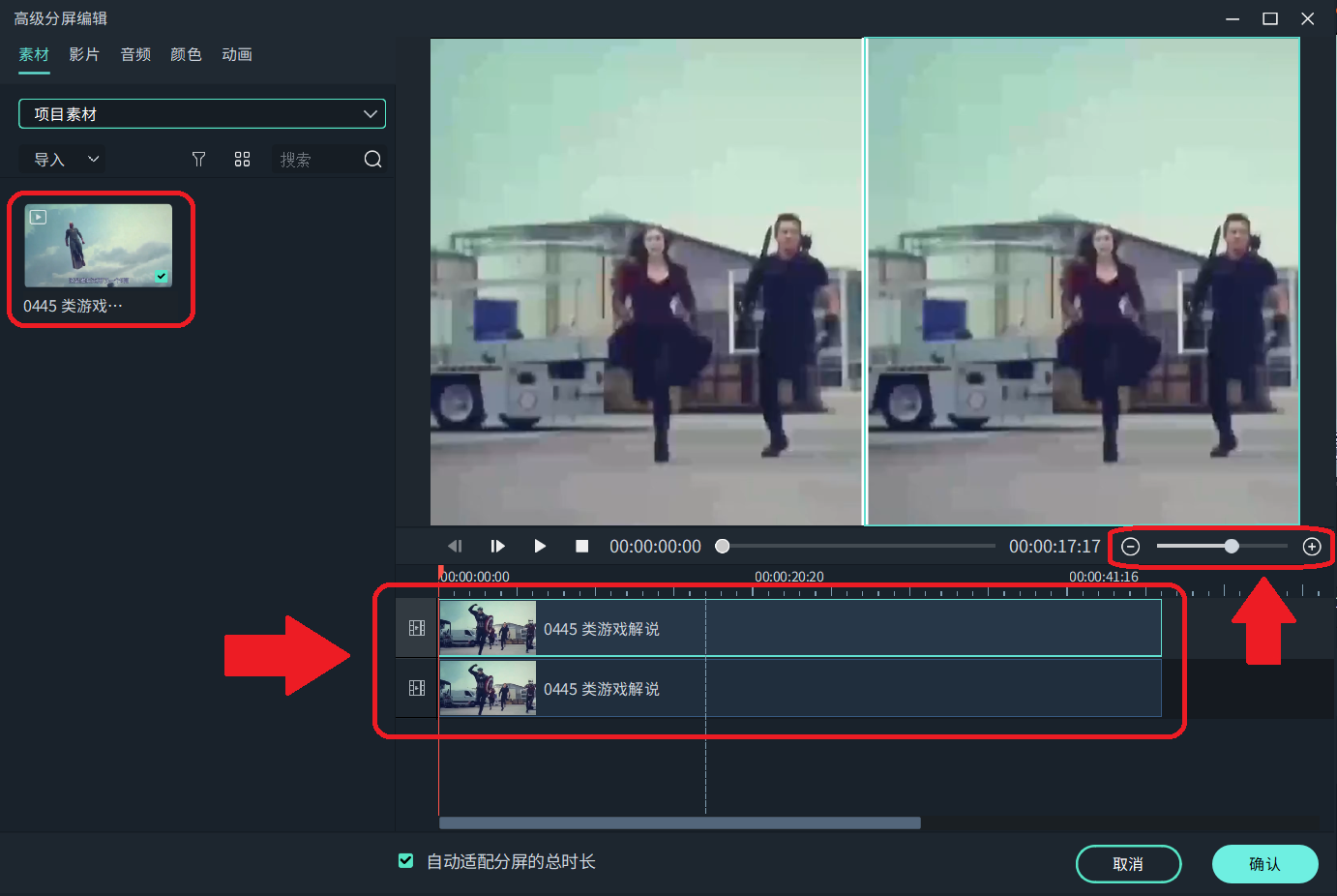Click the first track's film strip icon
This screenshot has width=1337, height=896.
(x=417, y=629)
